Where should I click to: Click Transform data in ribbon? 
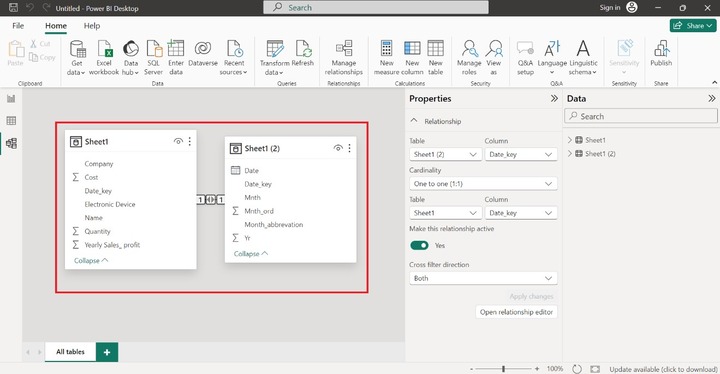275,57
